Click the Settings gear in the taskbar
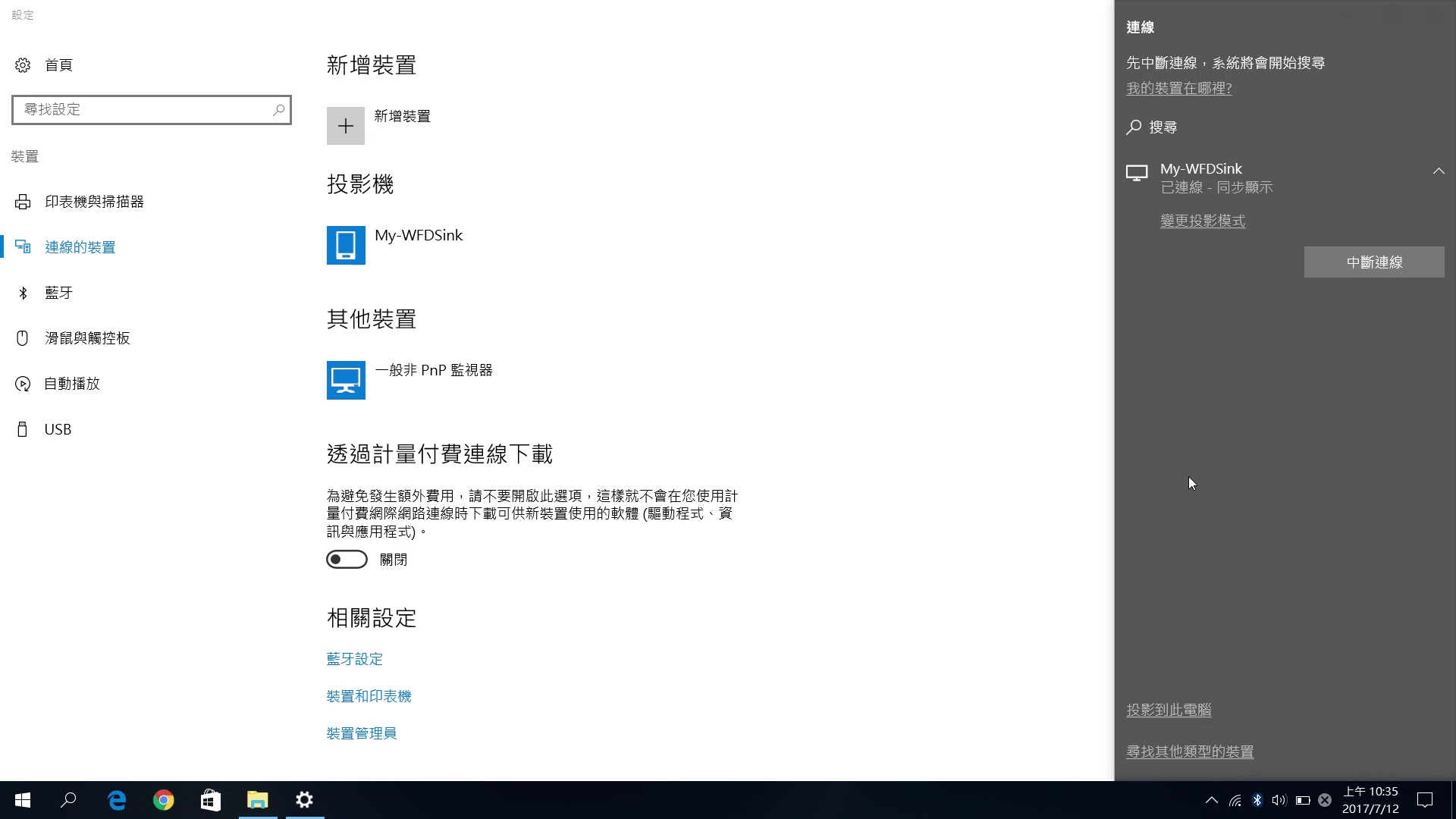This screenshot has height=819, width=1456. click(x=305, y=800)
